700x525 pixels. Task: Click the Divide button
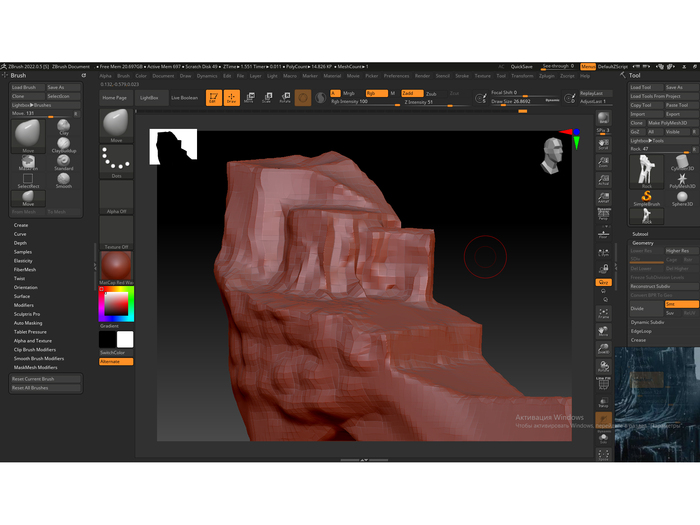(639, 308)
